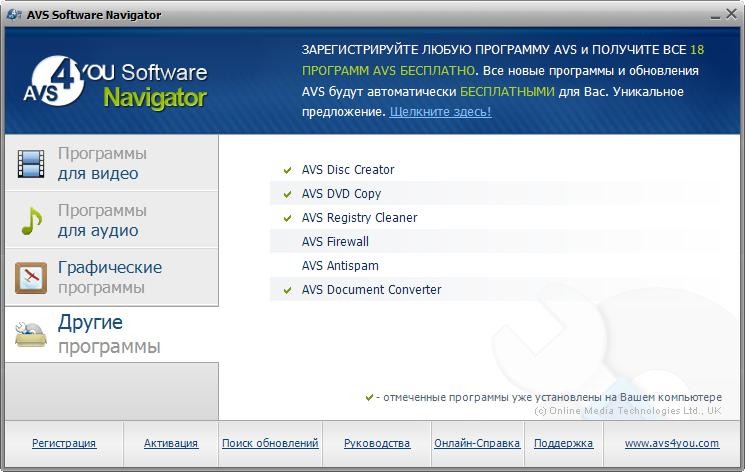Select AVS Antispam in the list
This screenshot has width=745, height=472.
[340, 266]
